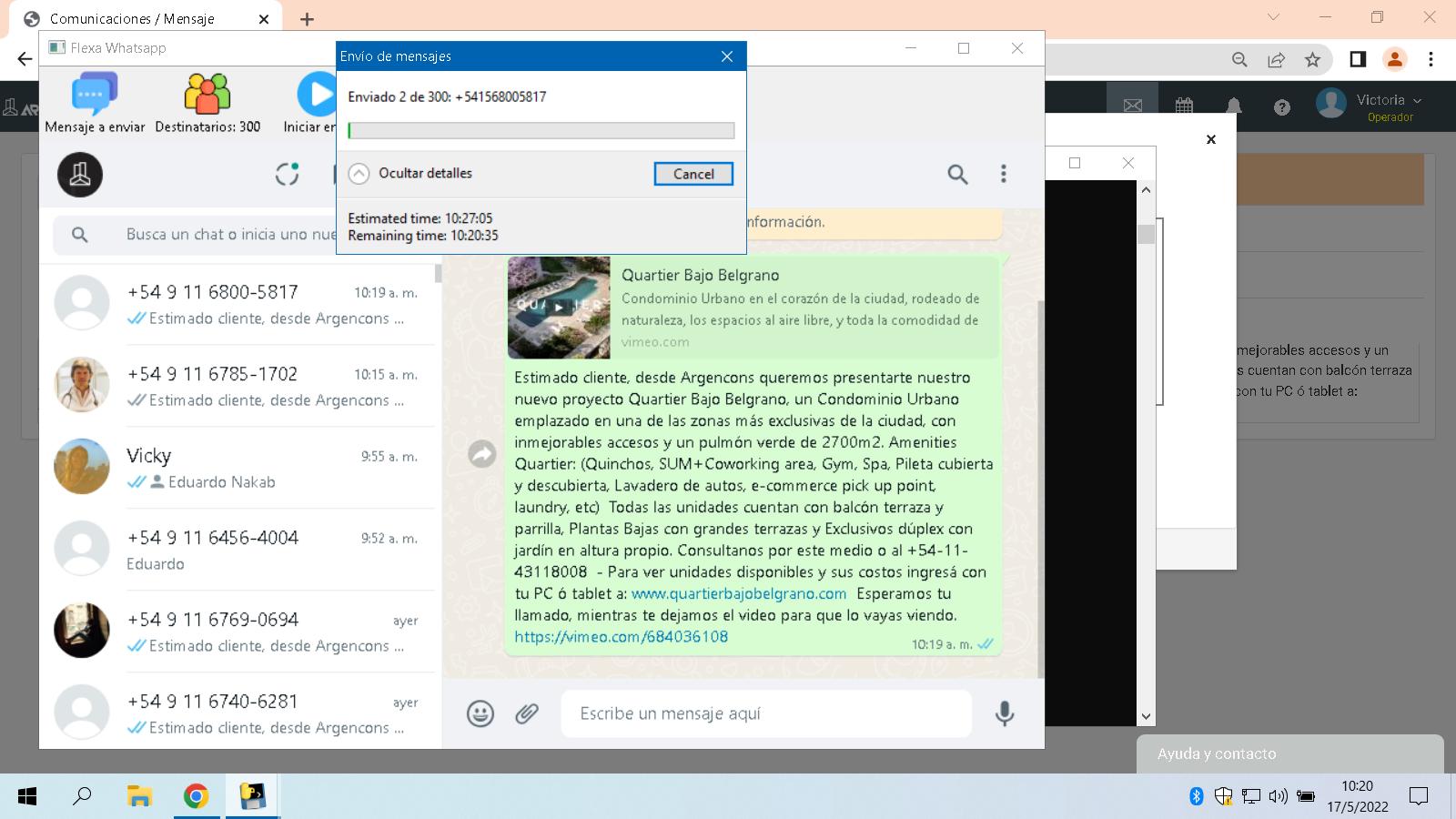Open the Vicky chat
Viewport: 1456px width, 819px height.
(x=238, y=468)
